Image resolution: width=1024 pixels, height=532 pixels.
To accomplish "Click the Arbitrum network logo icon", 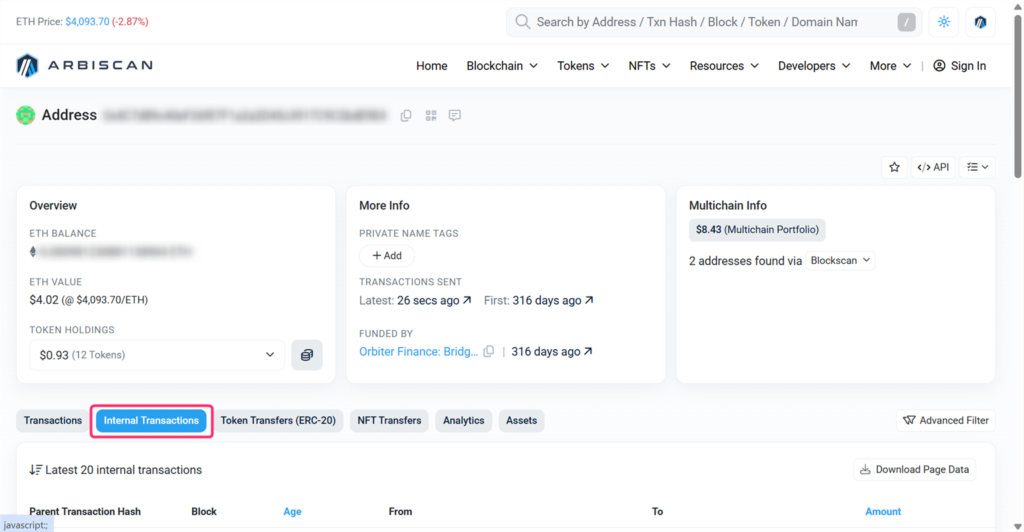I will point(980,22).
